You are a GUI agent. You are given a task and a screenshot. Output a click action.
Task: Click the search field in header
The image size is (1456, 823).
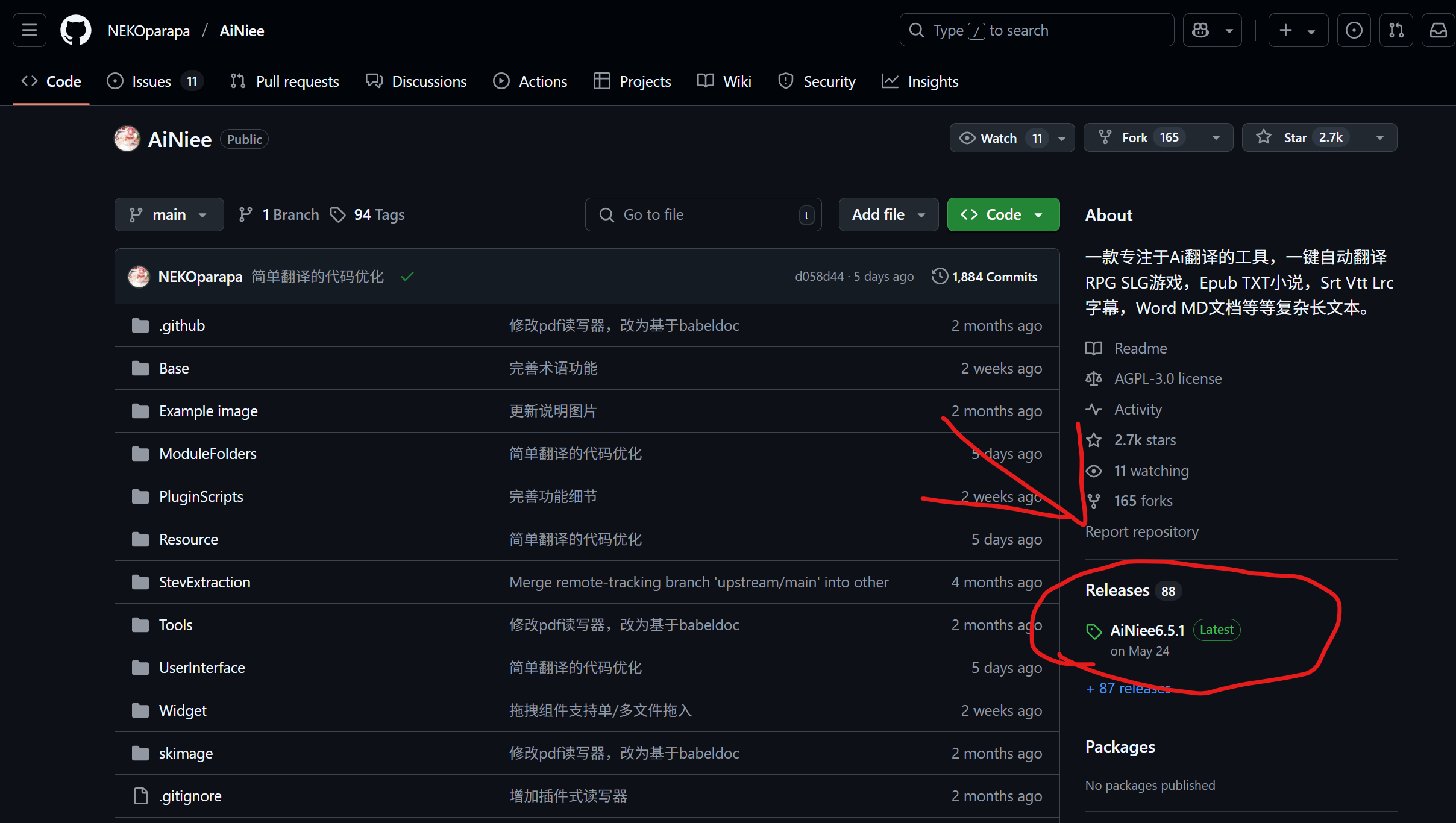pyautogui.click(x=1037, y=30)
